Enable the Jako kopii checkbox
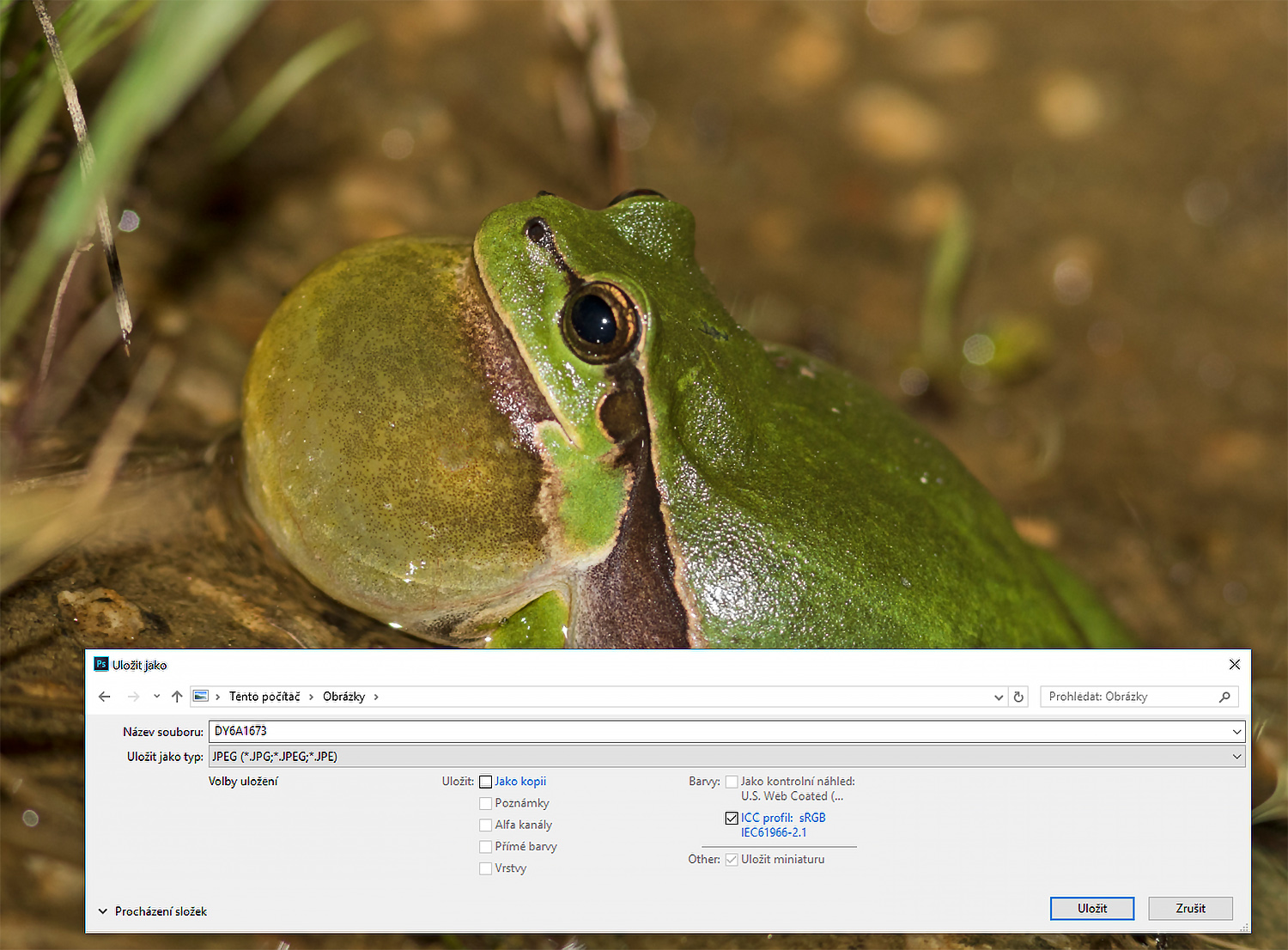Image resolution: width=1288 pixels, height=950 pixels. [486, 782]
